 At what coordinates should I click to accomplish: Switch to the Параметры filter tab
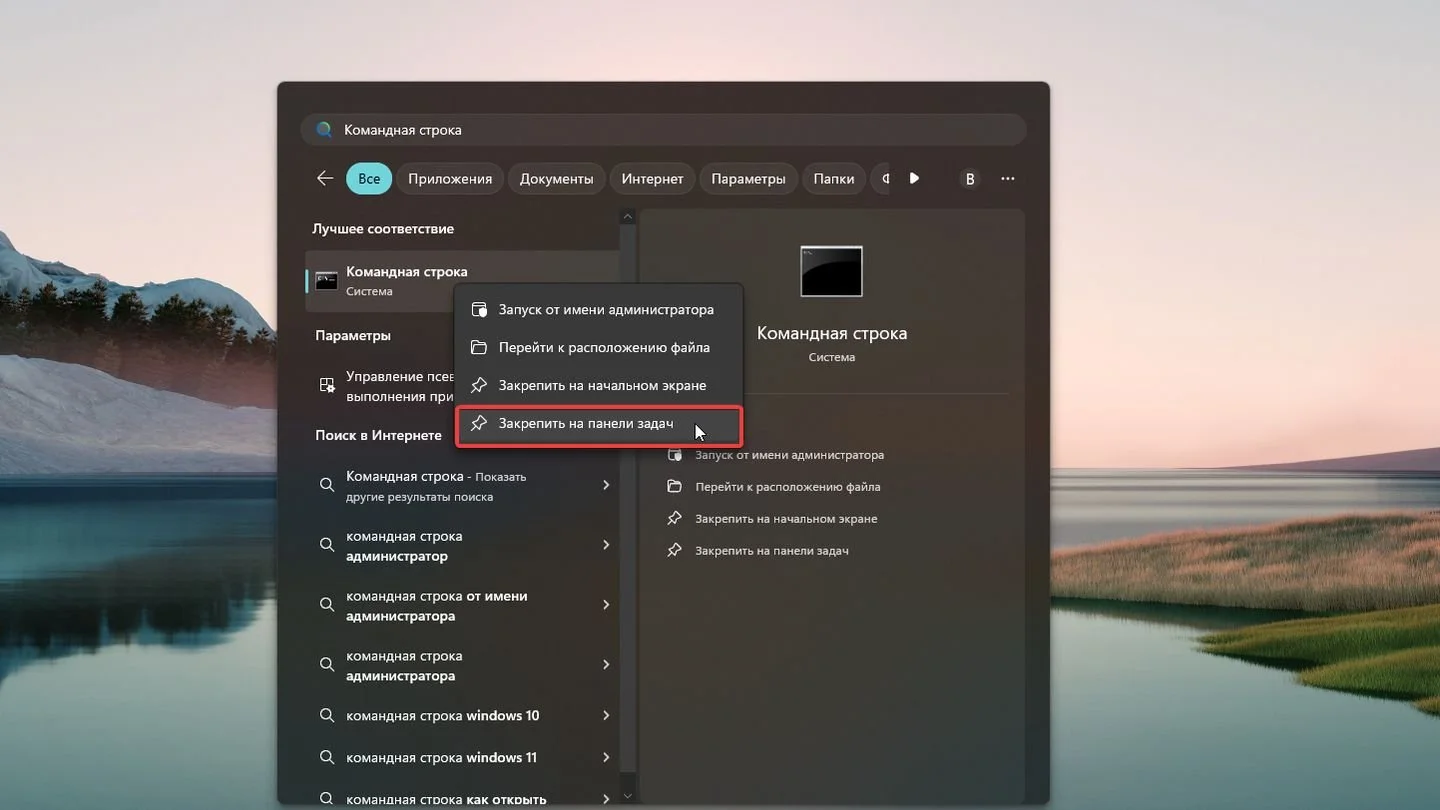(748, 179)
